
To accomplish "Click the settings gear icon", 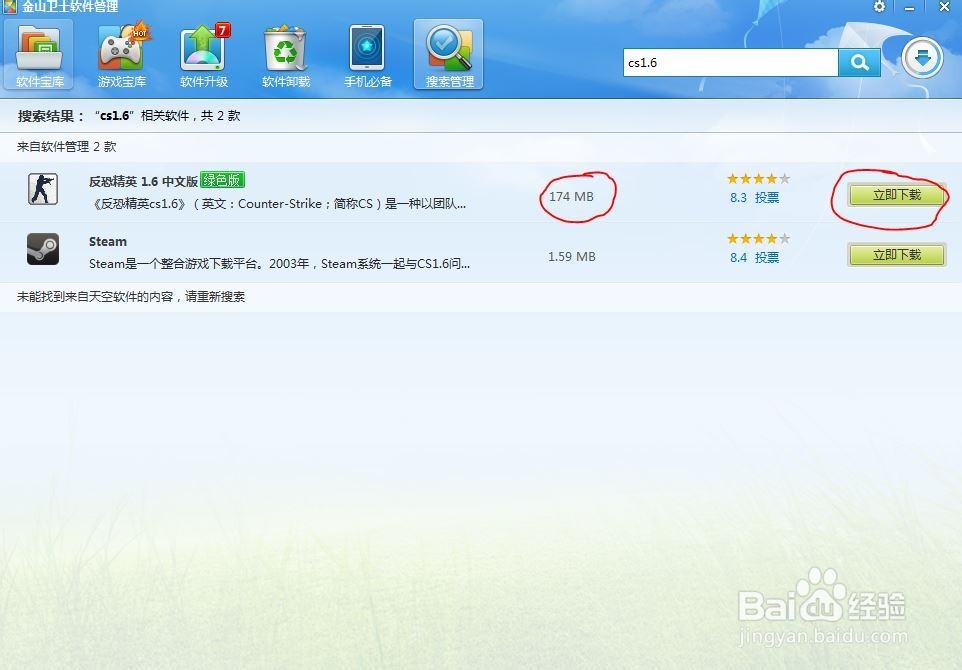I will coord(880,7).
